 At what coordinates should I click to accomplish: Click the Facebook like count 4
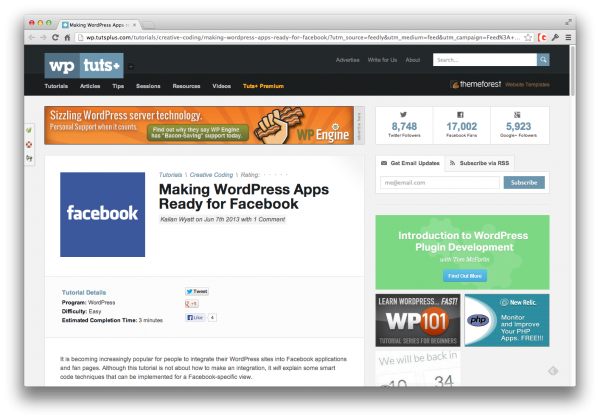pos(212,317)
